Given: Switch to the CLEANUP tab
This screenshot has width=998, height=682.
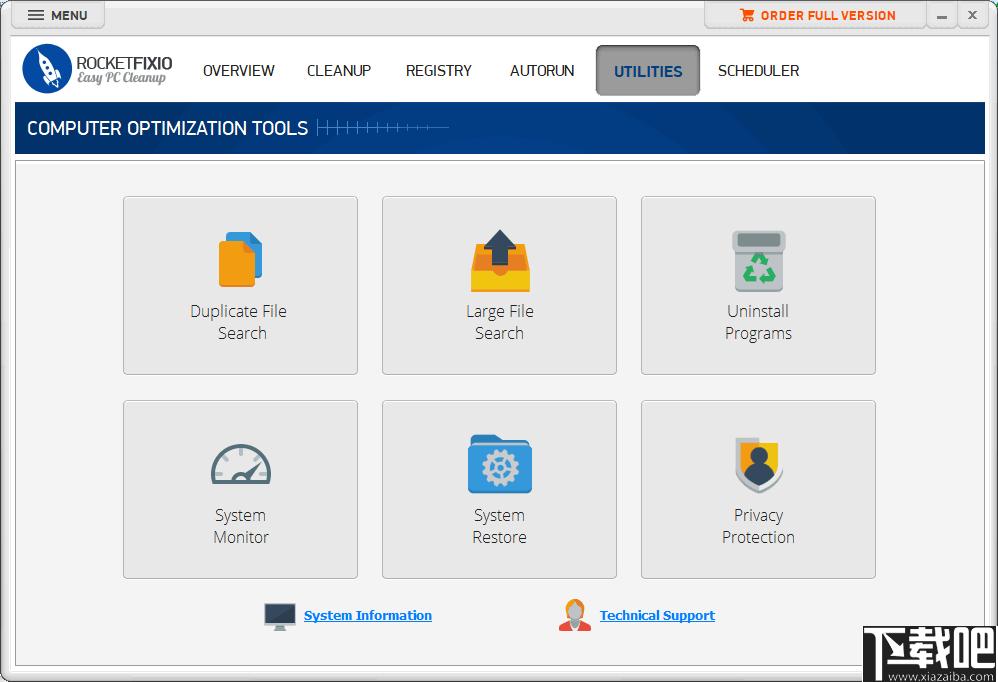Looking at the screenshot, I should point(339,71).
